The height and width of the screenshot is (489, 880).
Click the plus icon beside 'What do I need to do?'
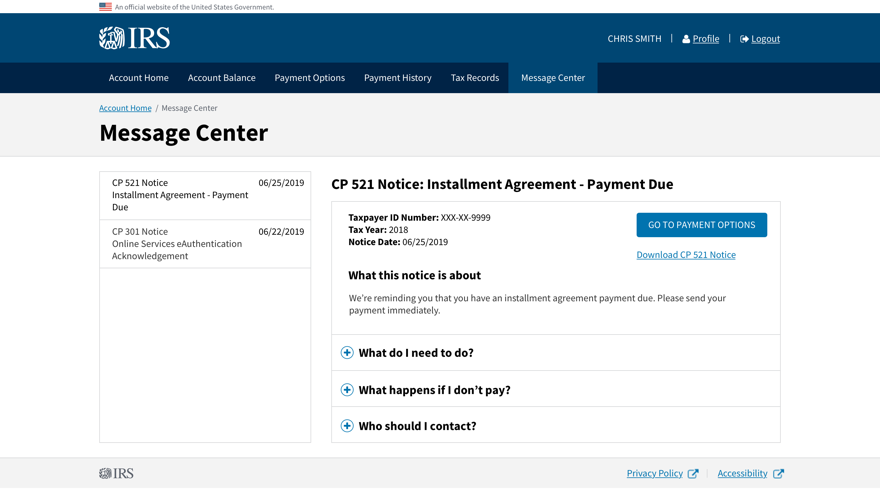click(347, 353)
